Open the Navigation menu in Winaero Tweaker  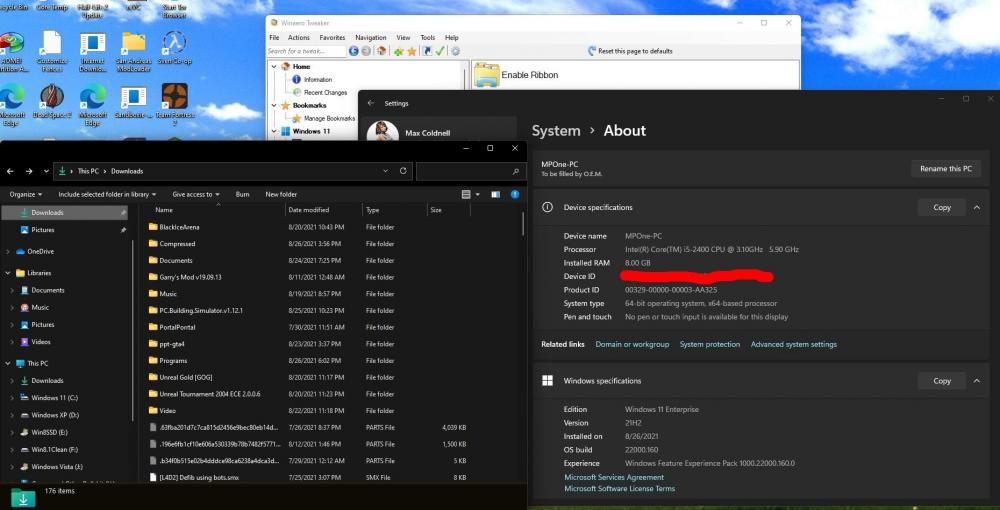[x=370, y=37]
